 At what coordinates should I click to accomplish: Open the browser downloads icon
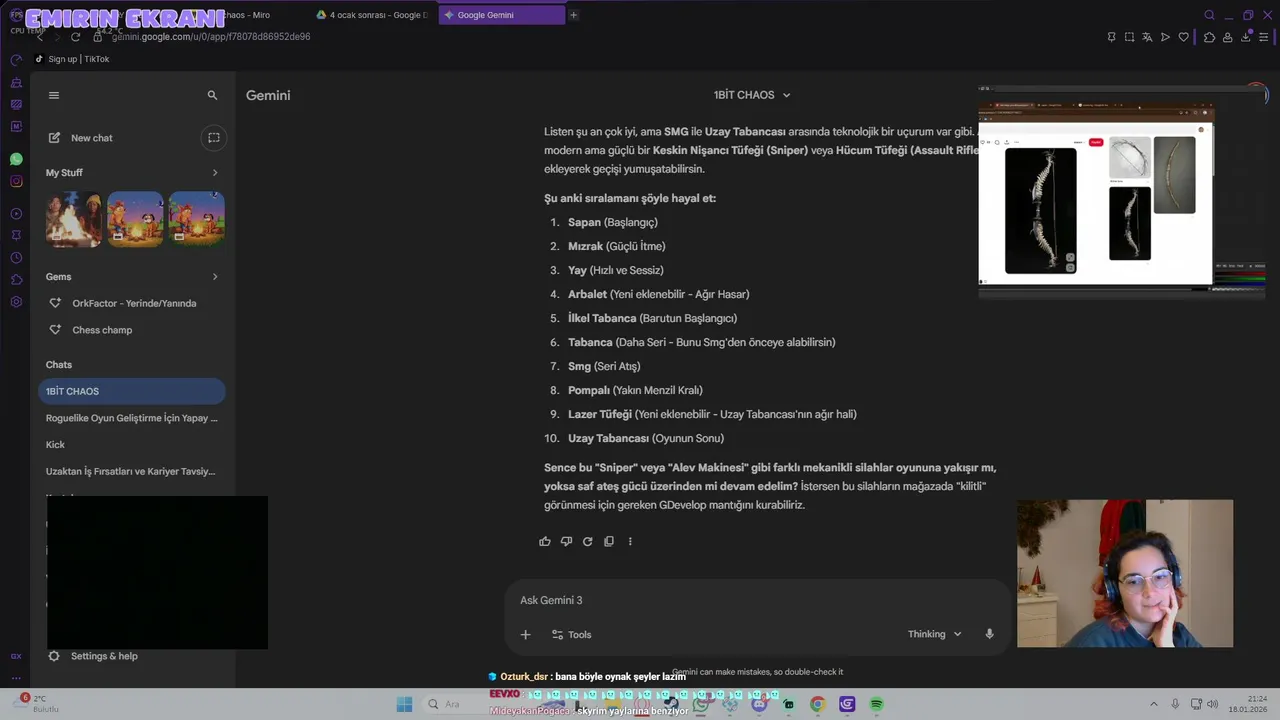coord(1246,37)
